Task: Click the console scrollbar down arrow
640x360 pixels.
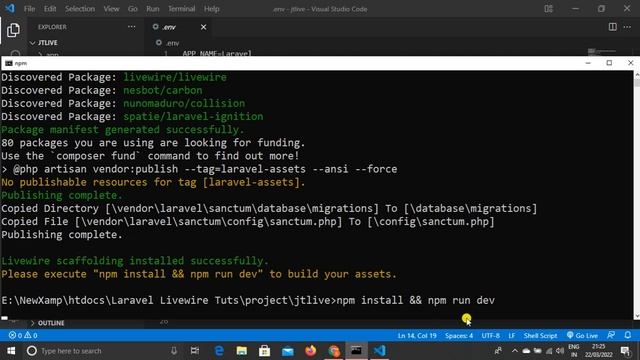Action: point(637,316)
